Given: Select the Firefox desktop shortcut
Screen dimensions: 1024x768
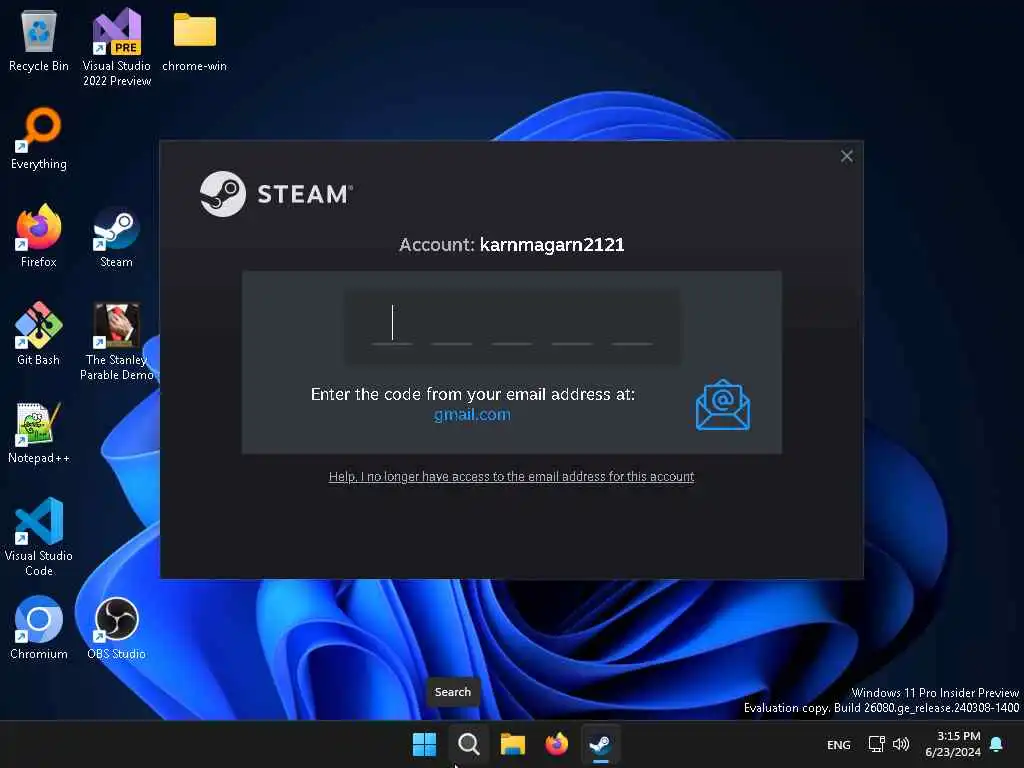Looking at the screenshot, I should click(39, 236).
